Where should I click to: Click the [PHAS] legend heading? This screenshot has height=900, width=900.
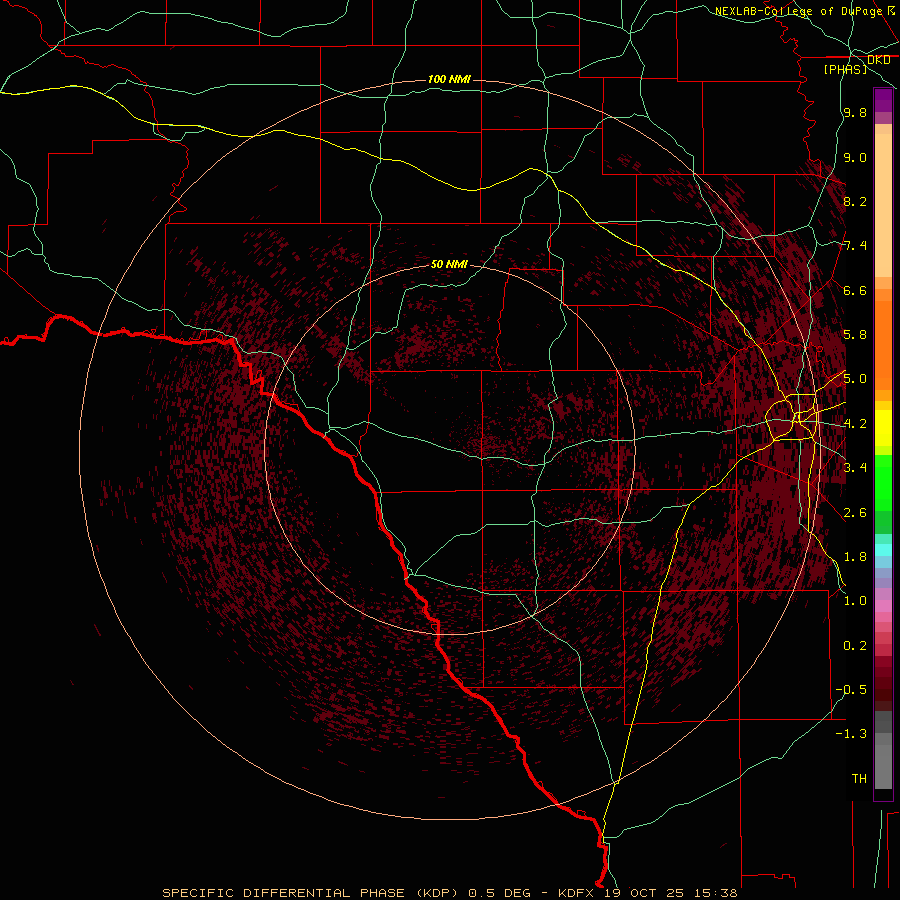845,70
